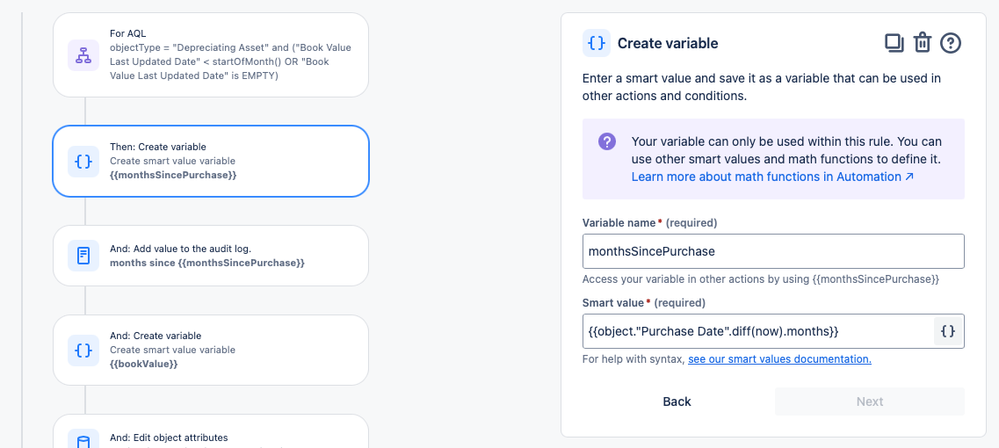Click the For AQL branch icon
This screenshot has height=448, width=999.
coord(83,54)
